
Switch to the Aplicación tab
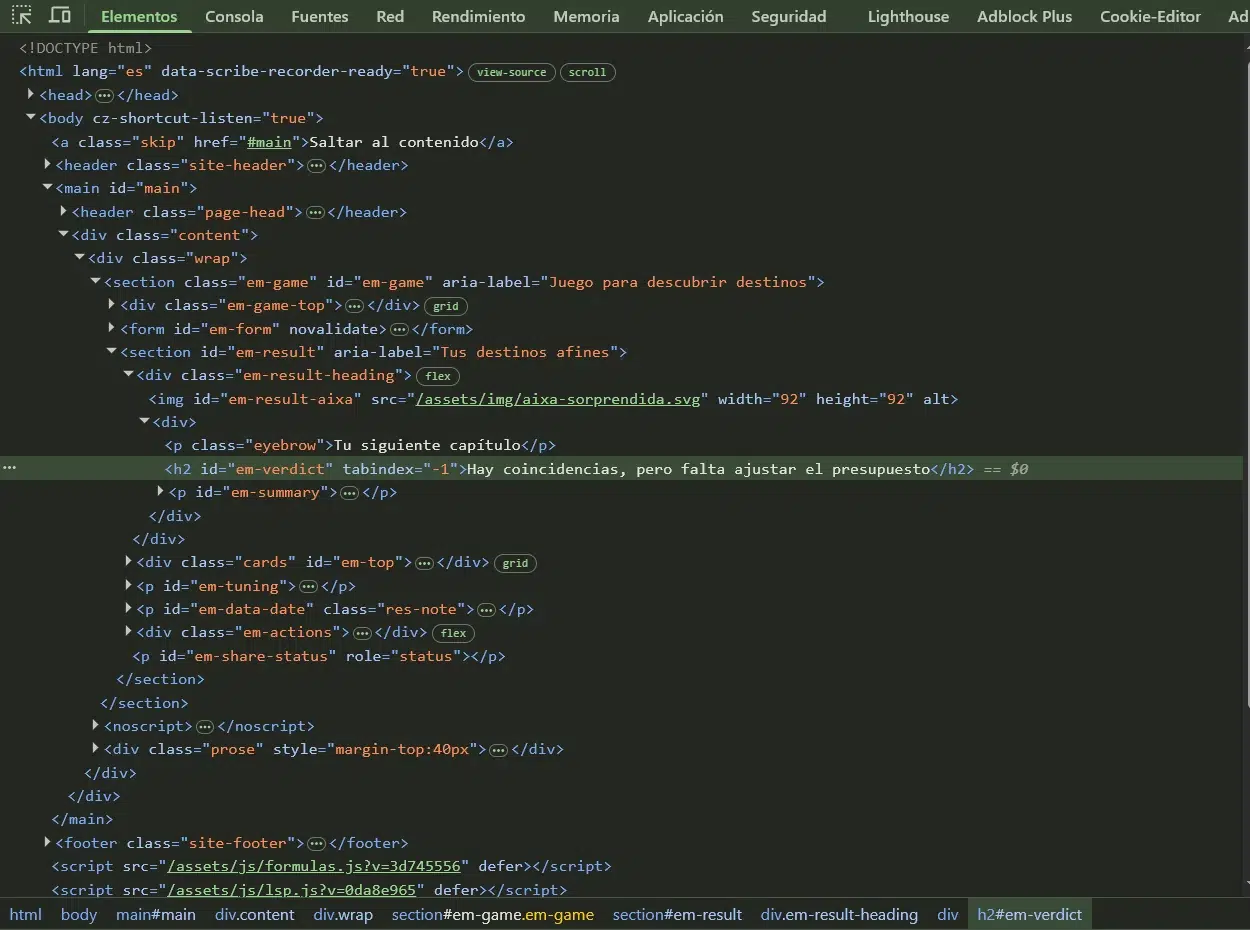pos(685,16)
